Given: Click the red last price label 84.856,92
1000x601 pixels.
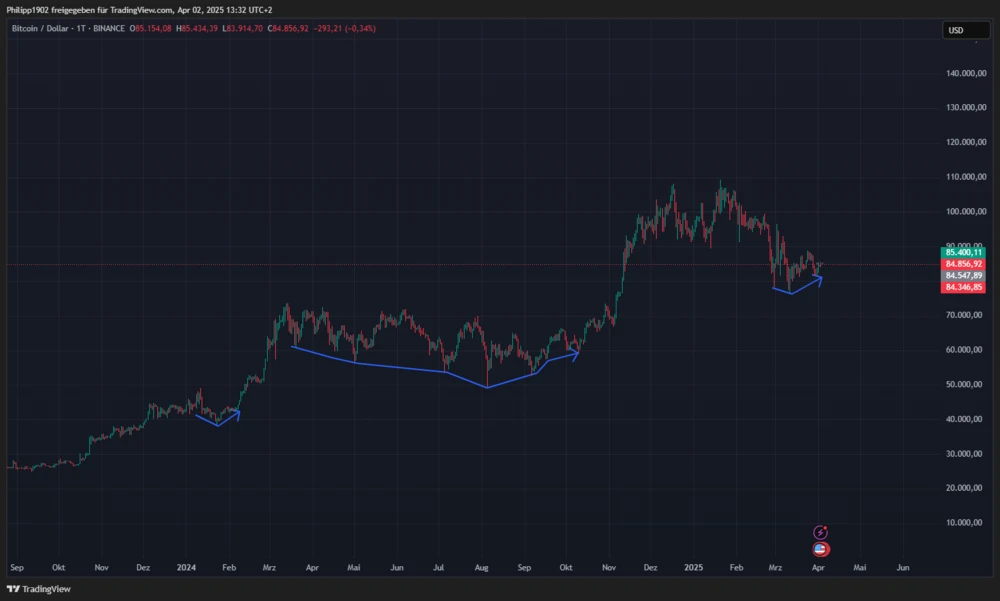Looking at the screenshot, I should (962, 264).
